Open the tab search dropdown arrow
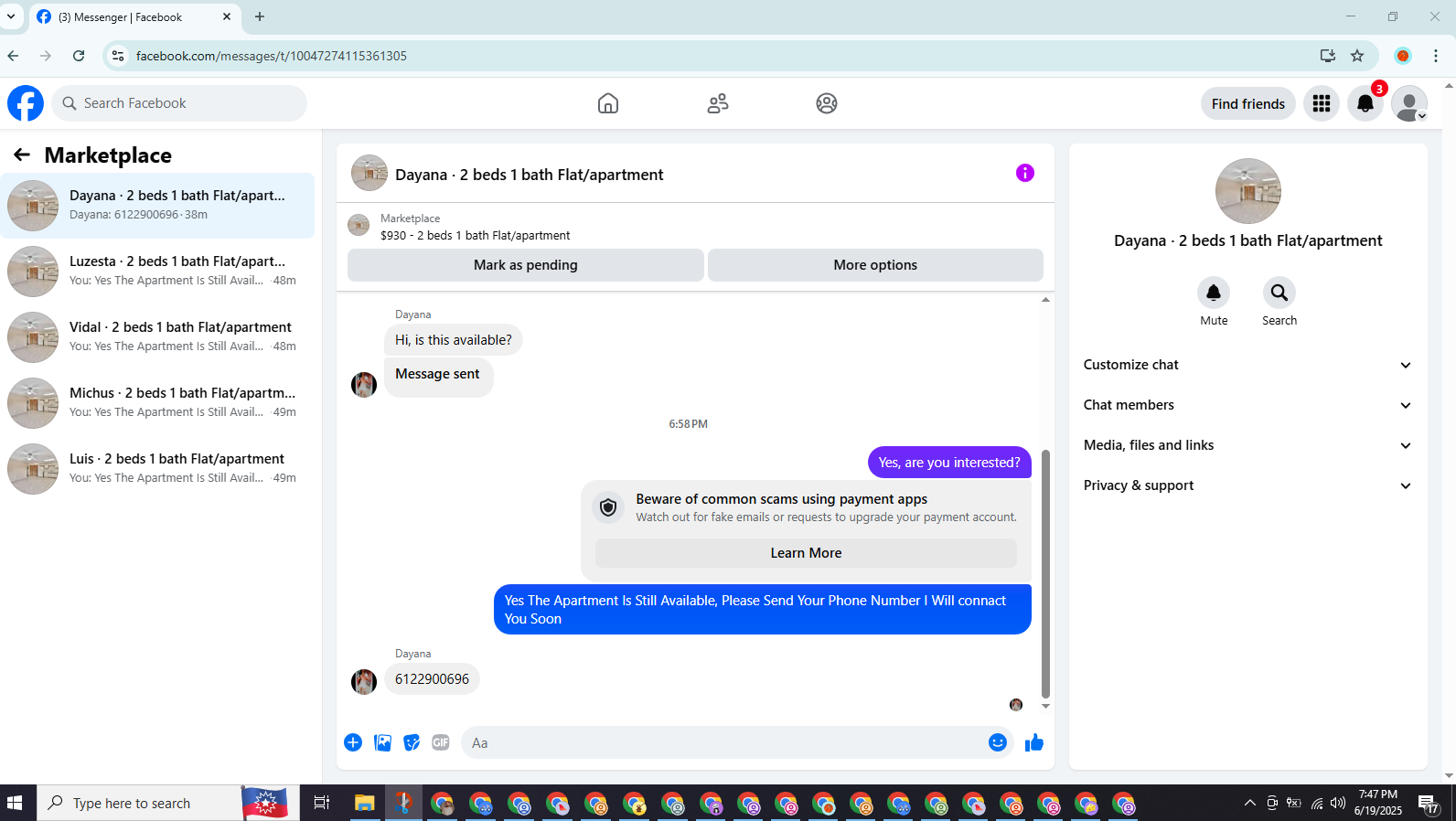 [11, 16]
